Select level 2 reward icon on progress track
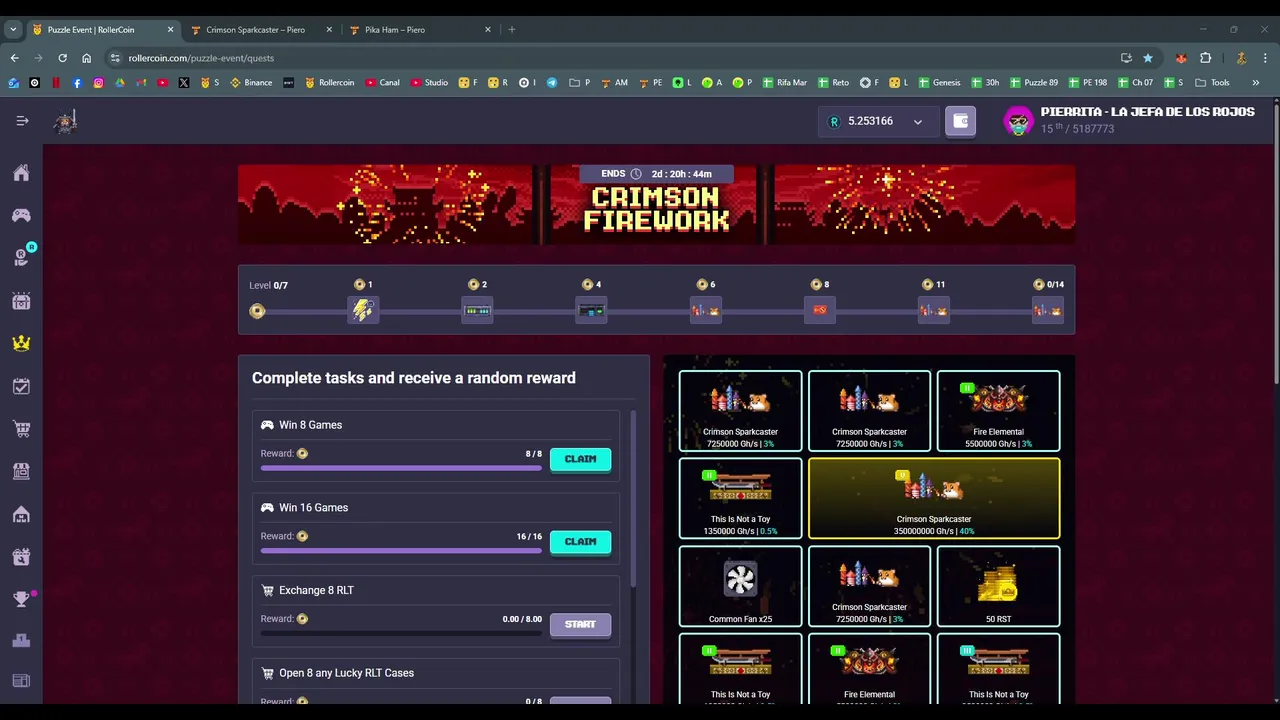 (x=477, y=310)
